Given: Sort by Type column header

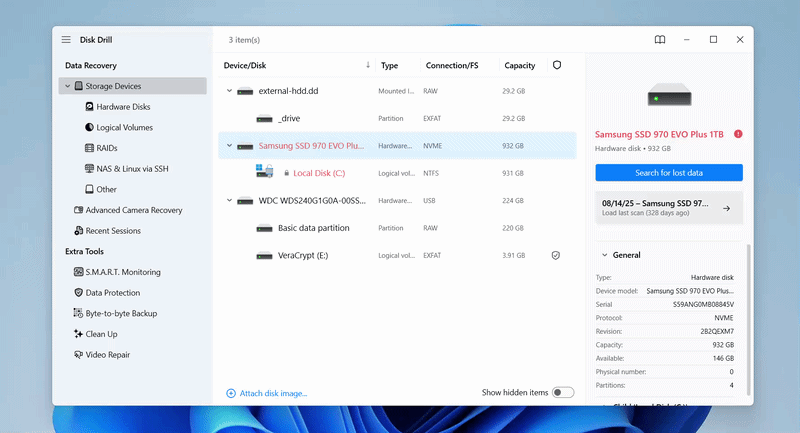Looking at the screenshot, I should [389, 65].
